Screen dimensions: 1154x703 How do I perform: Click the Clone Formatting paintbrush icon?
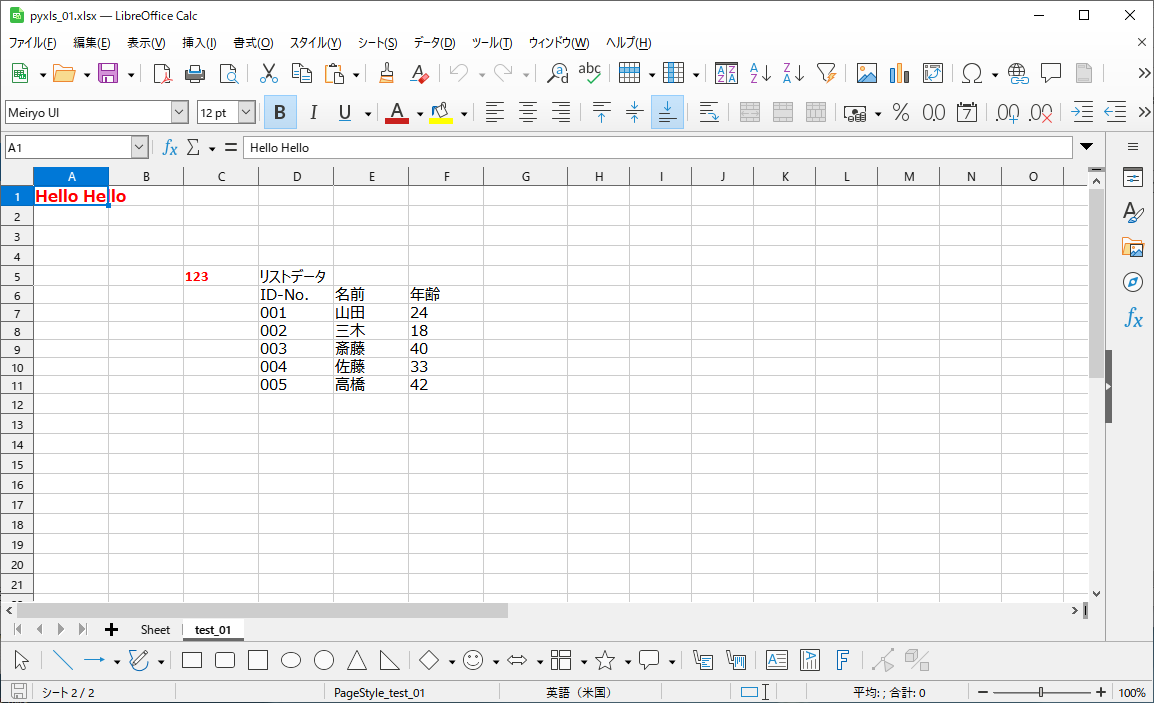coord(387,74)
